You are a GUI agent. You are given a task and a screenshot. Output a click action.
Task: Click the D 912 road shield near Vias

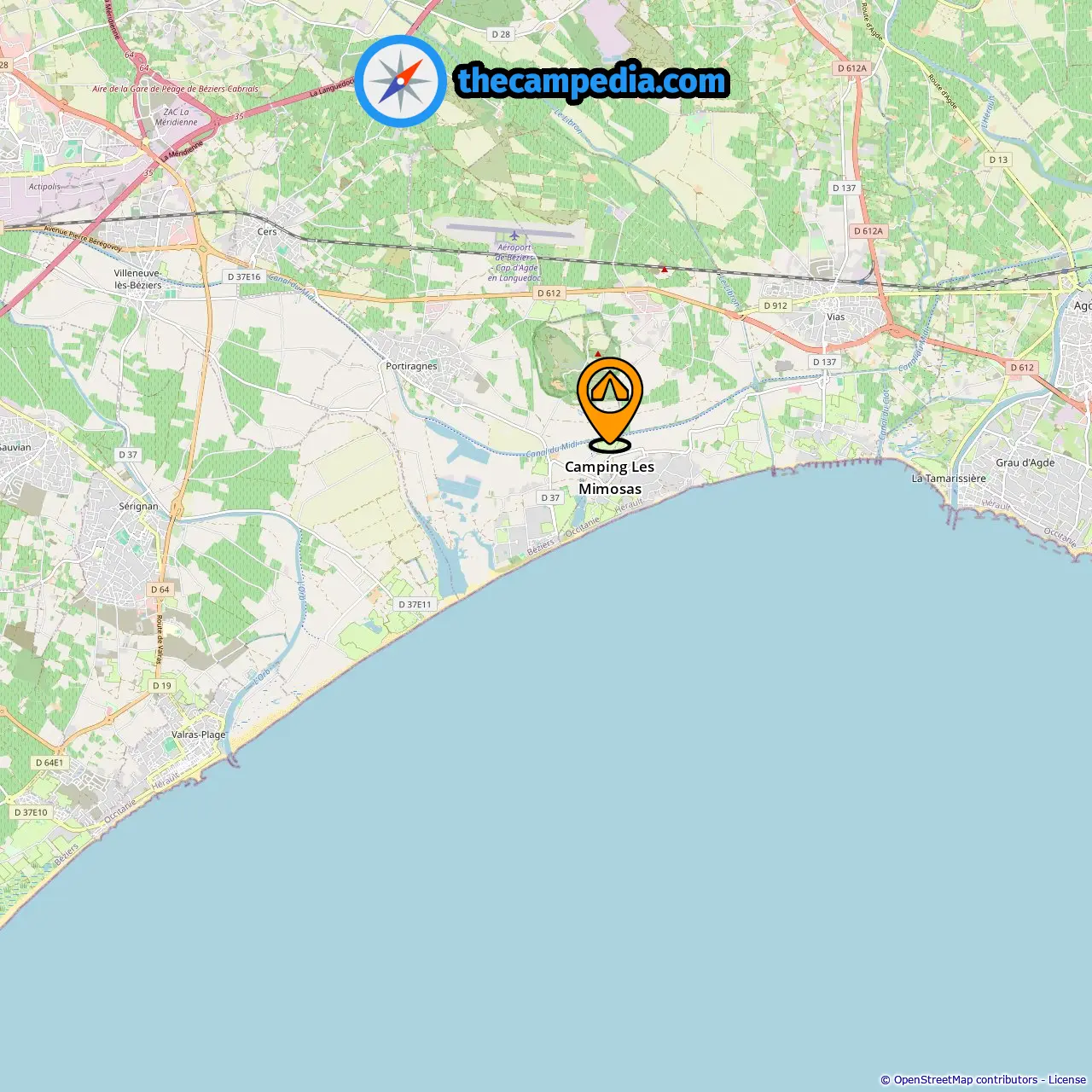click(x=775, y=305)
